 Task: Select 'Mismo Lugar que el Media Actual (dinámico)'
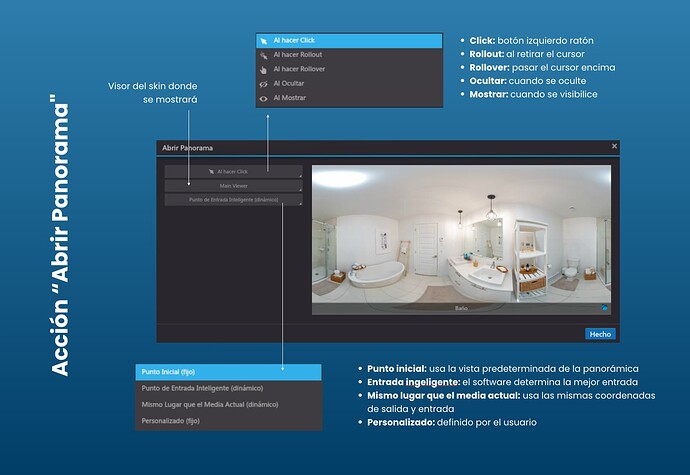coord(228,405)
